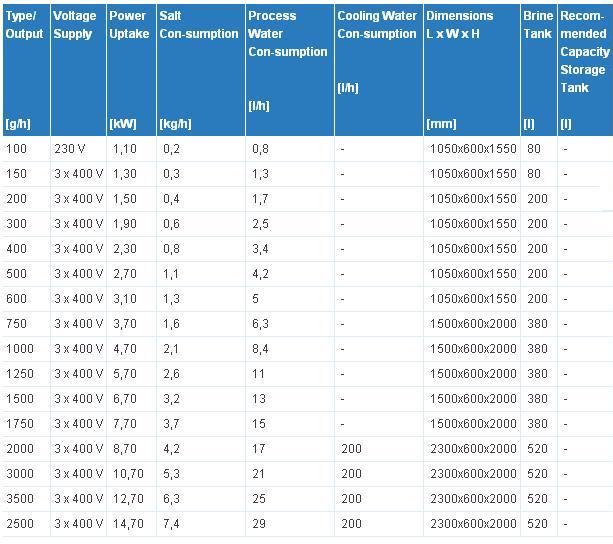
Task: Pick salt consumption value '3,7'
Action: 171,424
